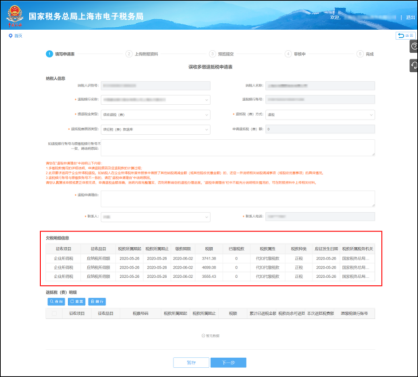Select step 4 审核中

click(295, 54)
